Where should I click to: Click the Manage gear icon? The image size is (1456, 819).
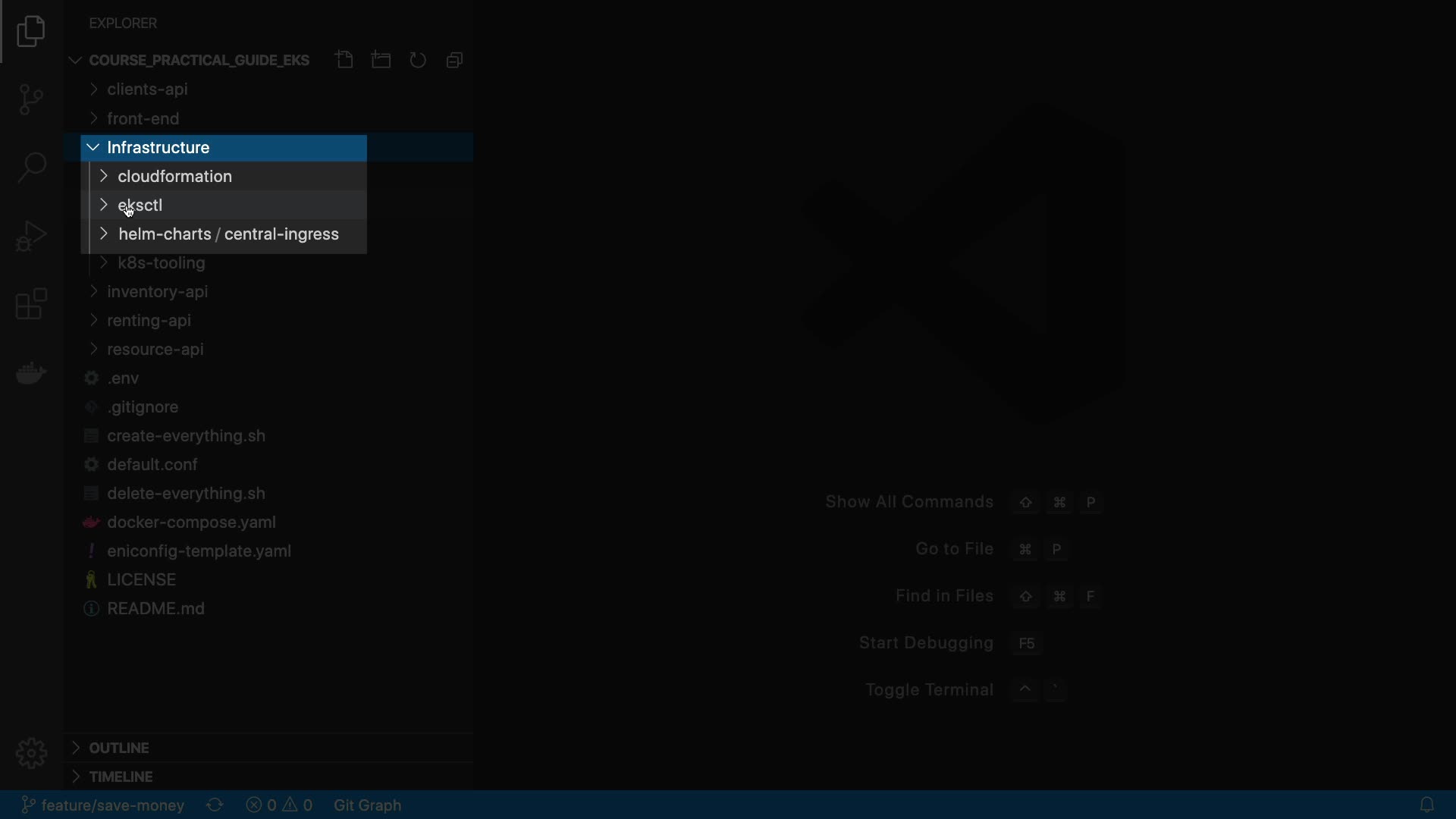coord(31,753)
